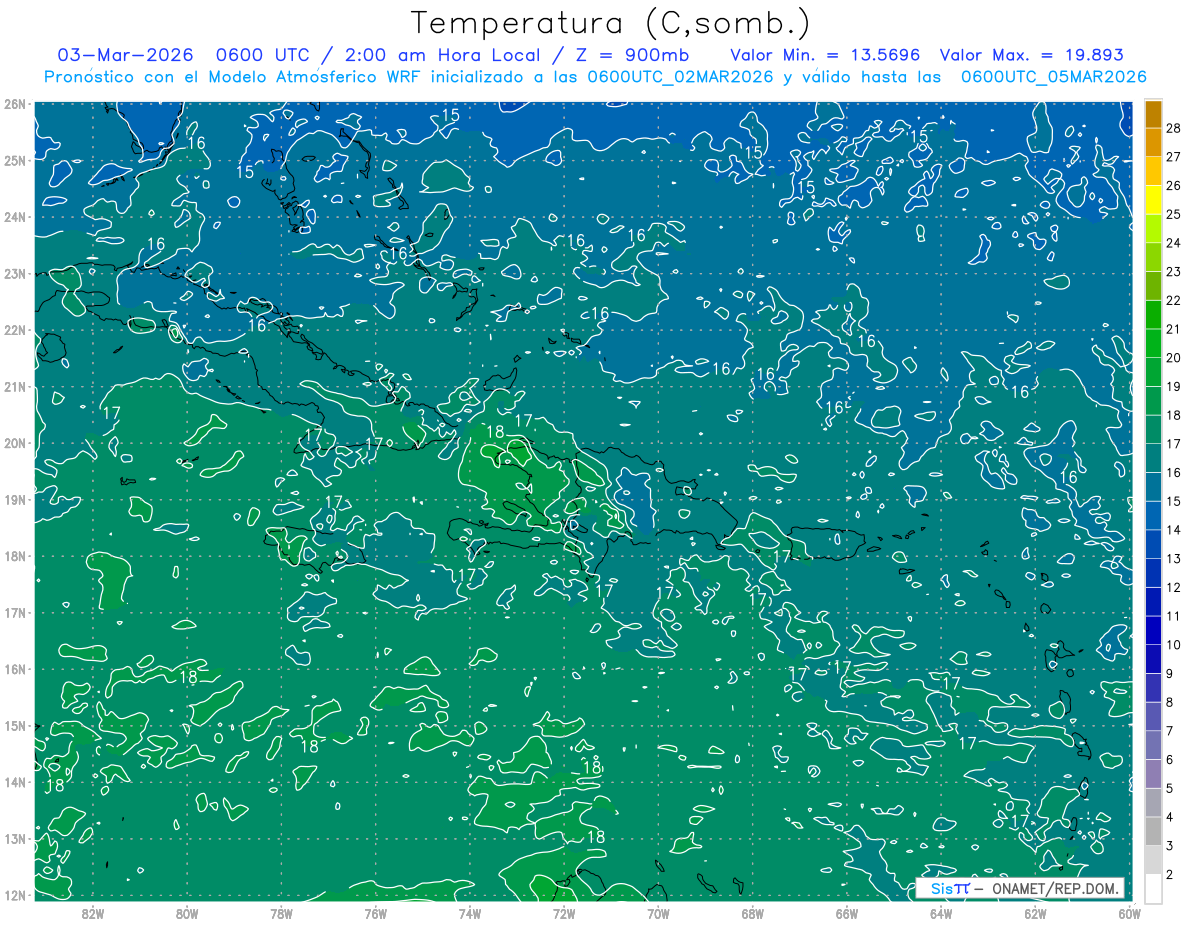The width and height of the screenshot is (1200, 927).
Task: Click the latitude label "16N"
Action: (14, 669)
